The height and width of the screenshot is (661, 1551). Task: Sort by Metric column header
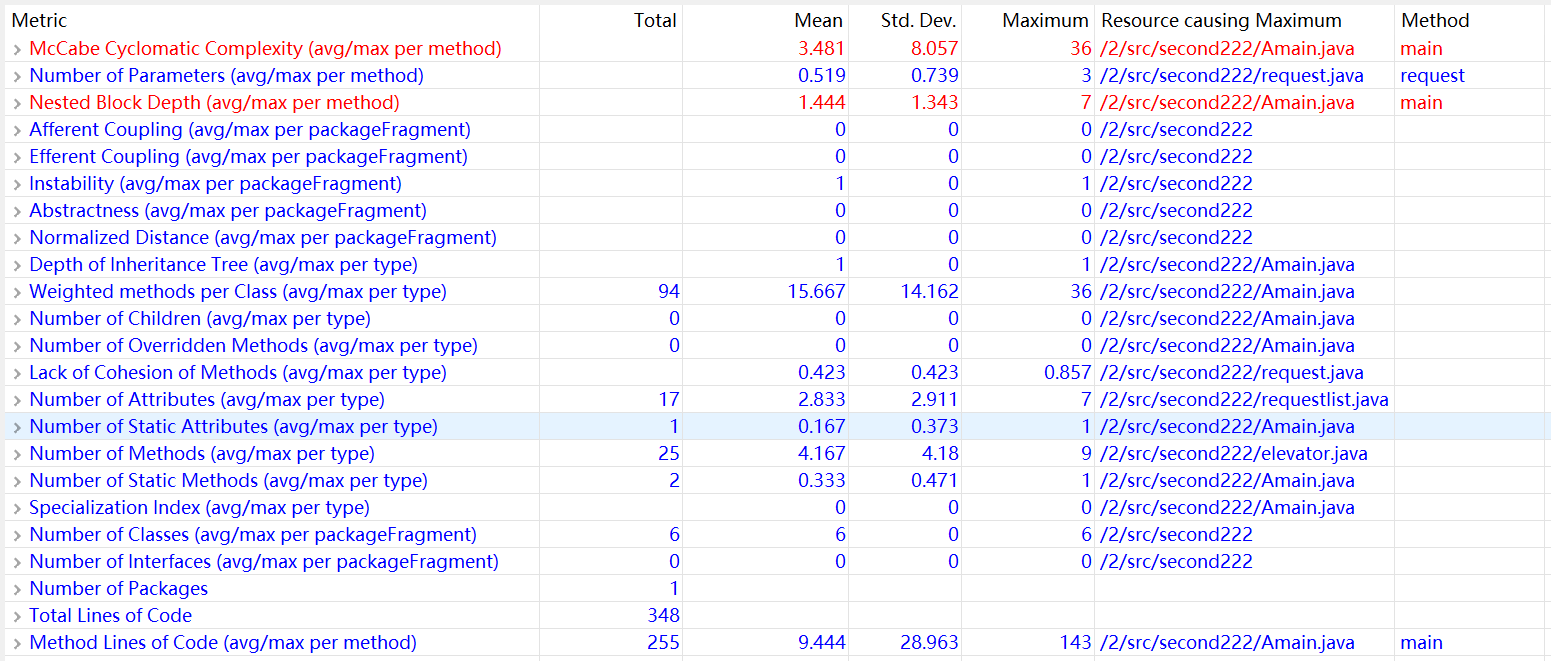coord(39,20)
